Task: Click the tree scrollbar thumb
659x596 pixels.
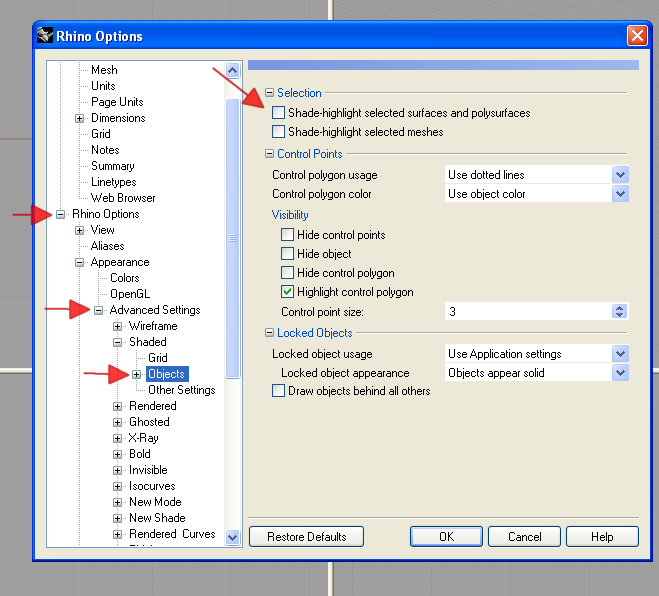Action: [232, 238]
